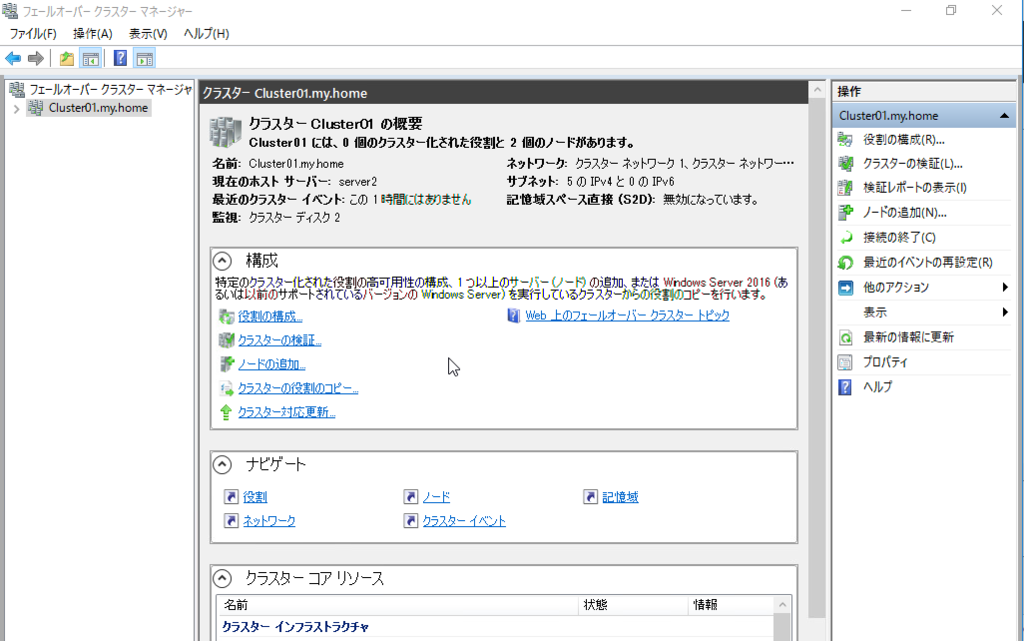Open the ノードの追加... link
1024x641 pixels.
(x=272, y=364)
